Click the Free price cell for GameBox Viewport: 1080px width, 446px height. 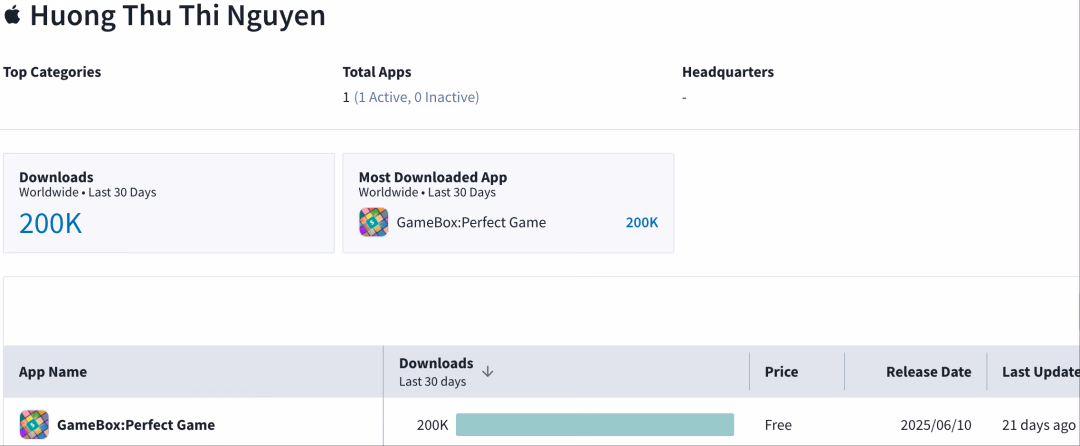coord(778,425)
